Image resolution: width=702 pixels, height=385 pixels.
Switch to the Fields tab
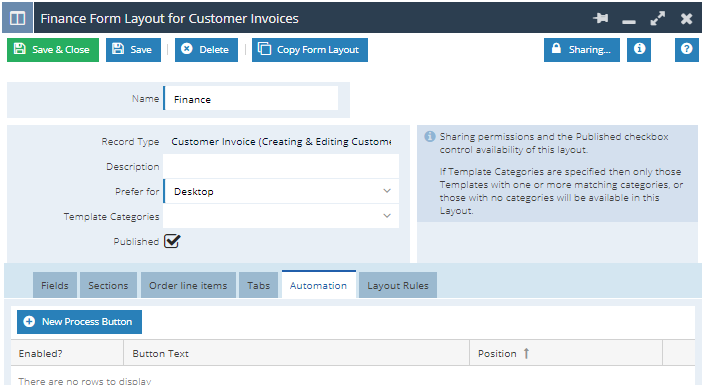coord(55,285)
